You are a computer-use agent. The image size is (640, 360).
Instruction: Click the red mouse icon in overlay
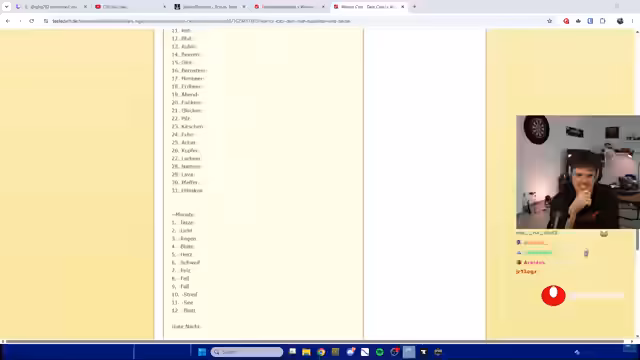(x=553, y=295)
